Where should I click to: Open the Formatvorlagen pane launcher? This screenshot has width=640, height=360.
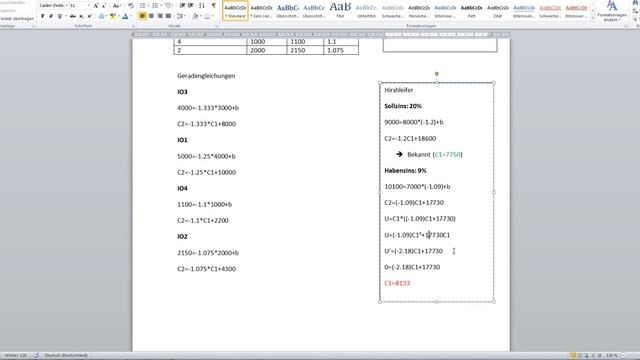(626, 26)
